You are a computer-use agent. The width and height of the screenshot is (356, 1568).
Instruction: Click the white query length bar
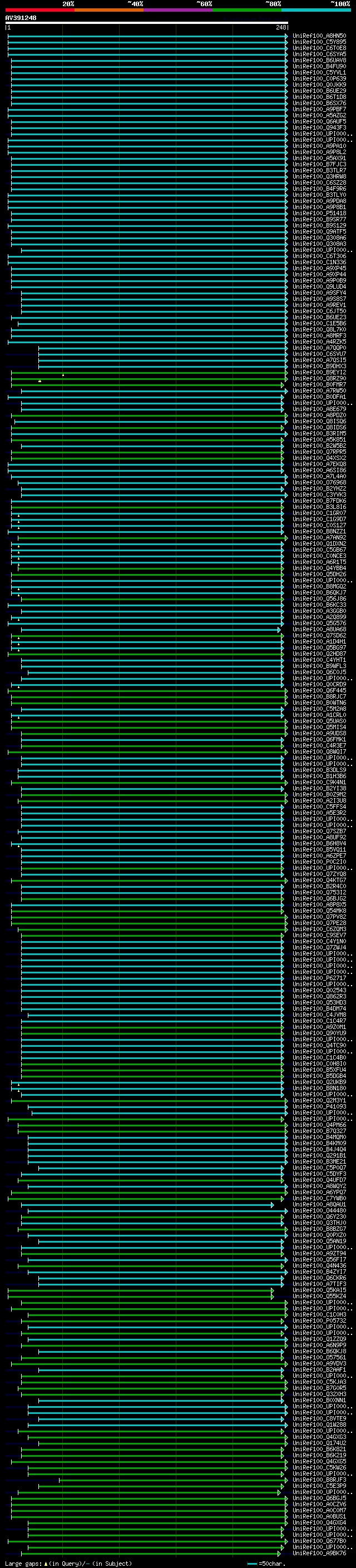coord(147,23)
